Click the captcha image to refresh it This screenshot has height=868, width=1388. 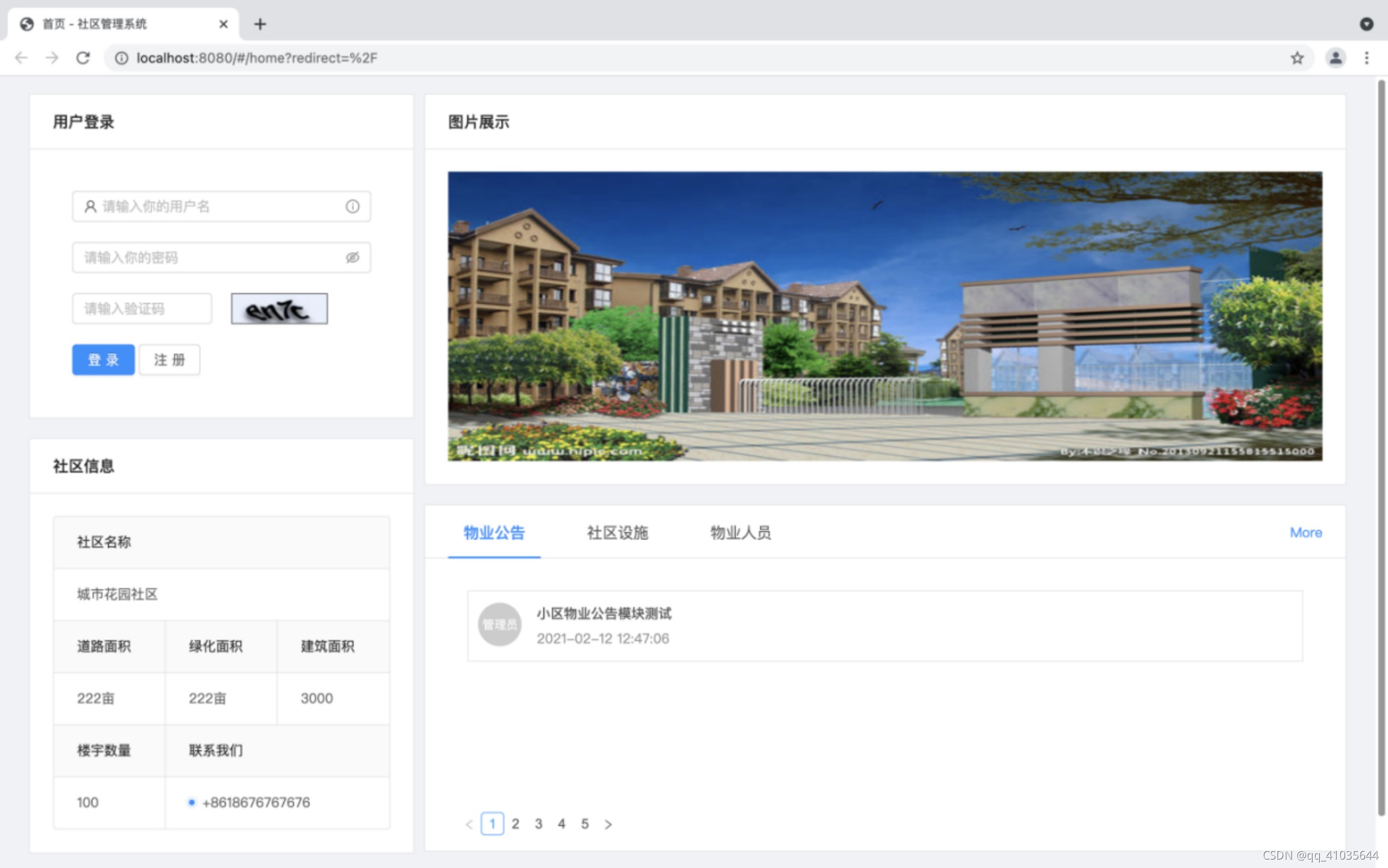279,308
